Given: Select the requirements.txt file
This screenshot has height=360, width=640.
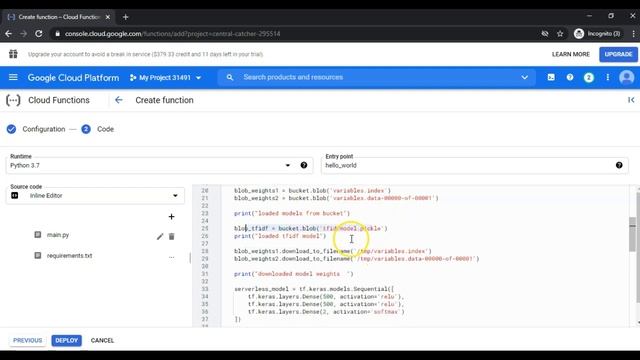Looking at the screenshot, I should click(x=69, y=256).
